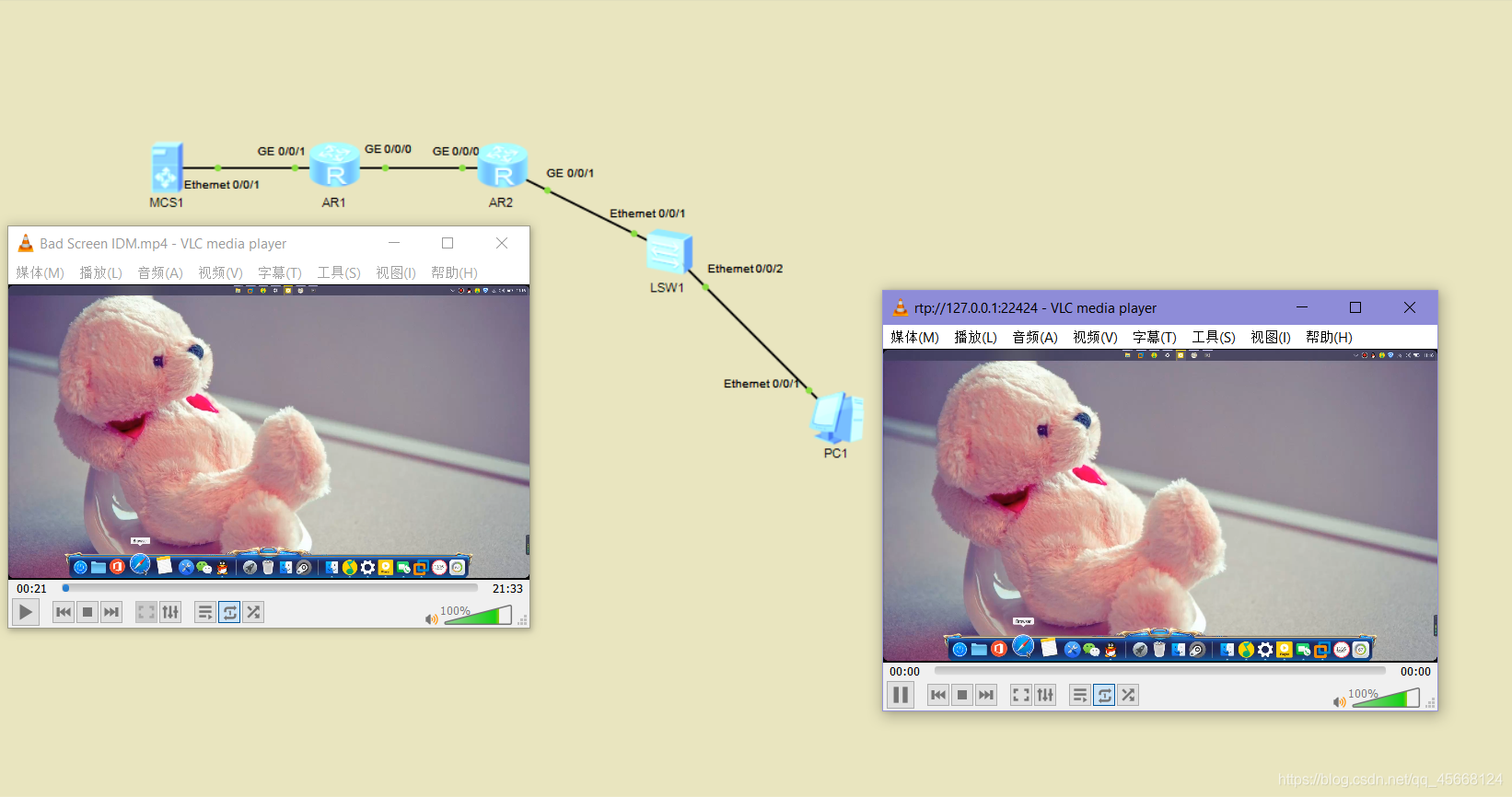Open 视频(V) menu in rtp stream window
Screen dimensions: 1512x797
coord(1095,337)
